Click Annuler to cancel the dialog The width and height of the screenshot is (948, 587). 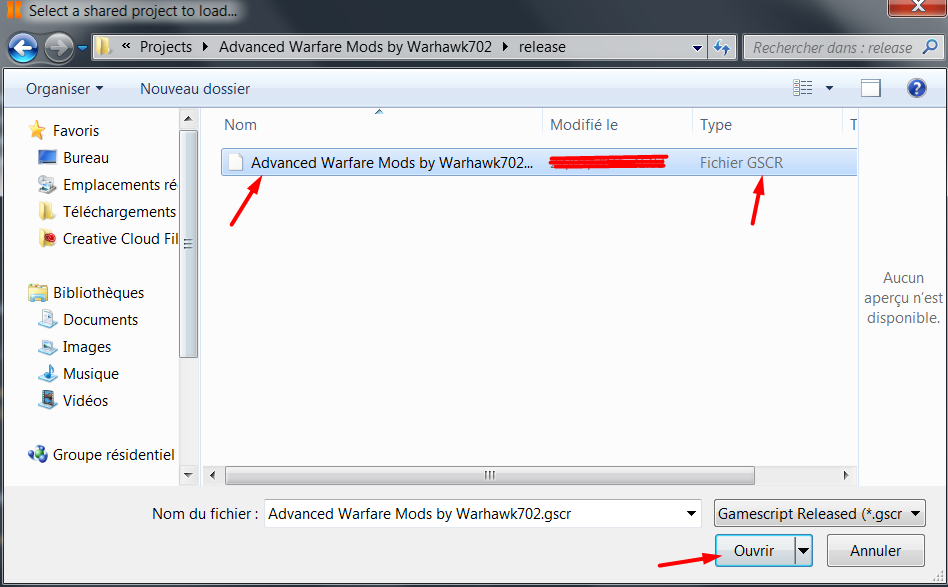tap(875, 551)
